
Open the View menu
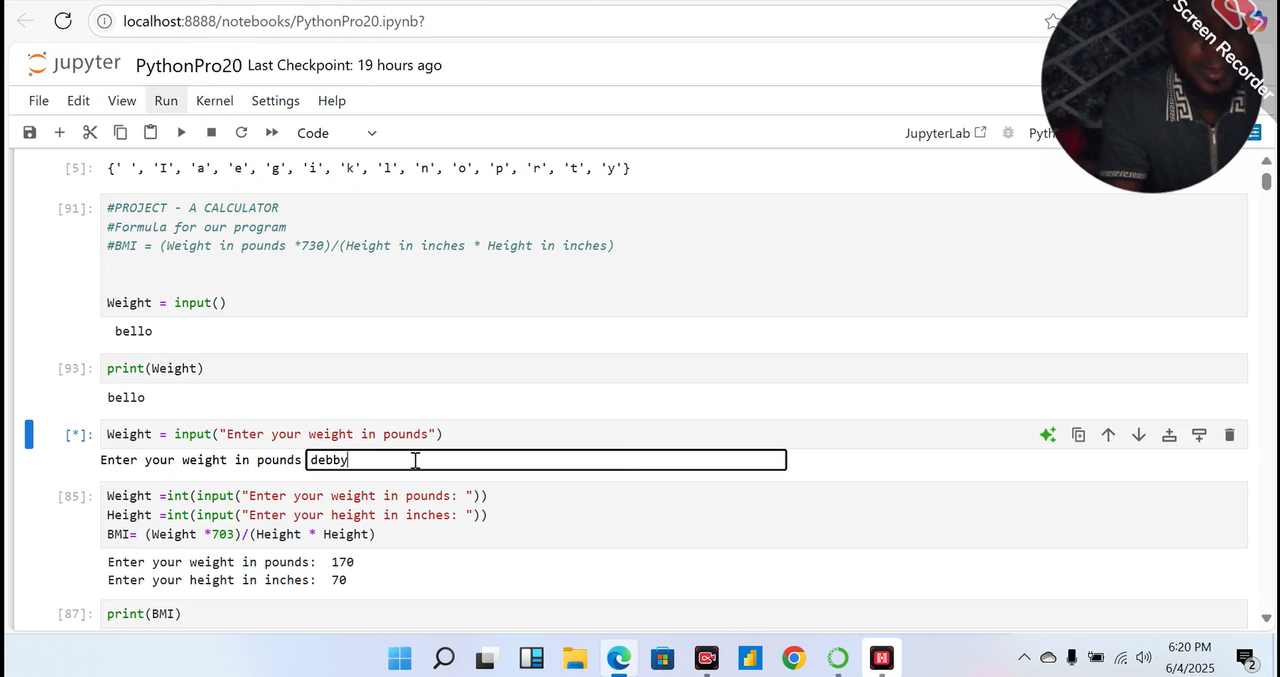122,101
